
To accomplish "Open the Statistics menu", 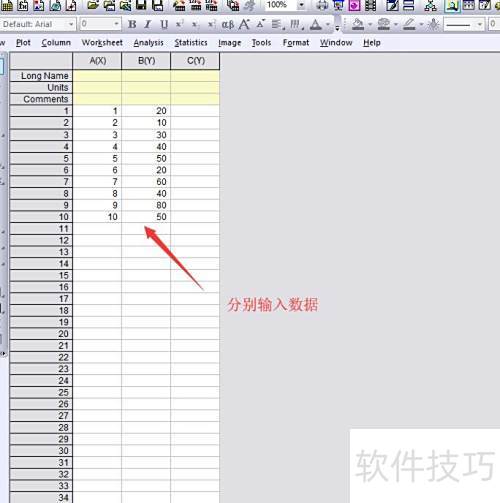I will click(x=191, y=43).
